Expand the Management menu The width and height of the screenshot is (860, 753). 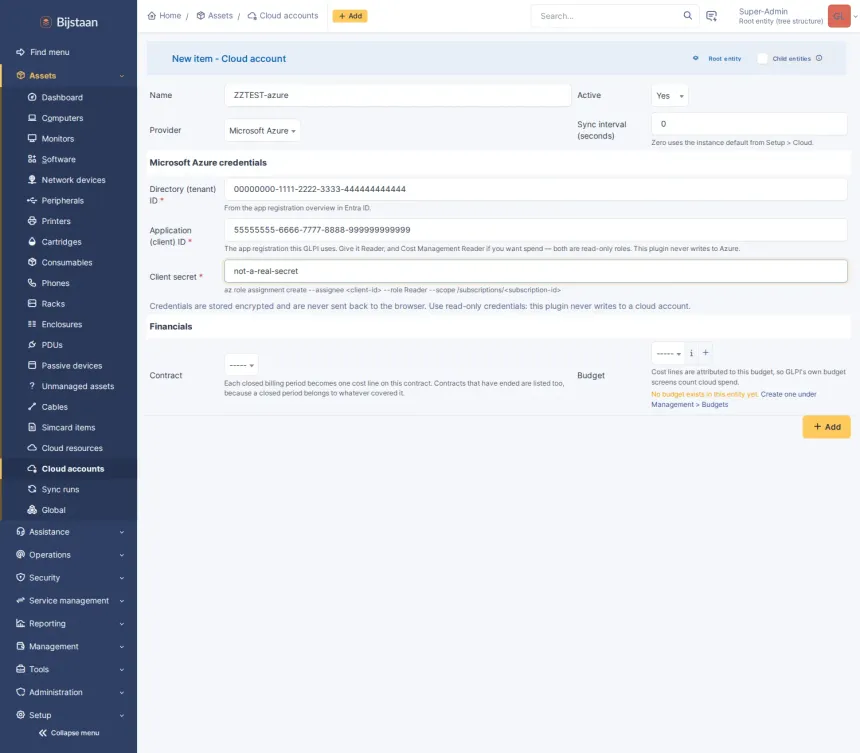(x=69, y=646)
